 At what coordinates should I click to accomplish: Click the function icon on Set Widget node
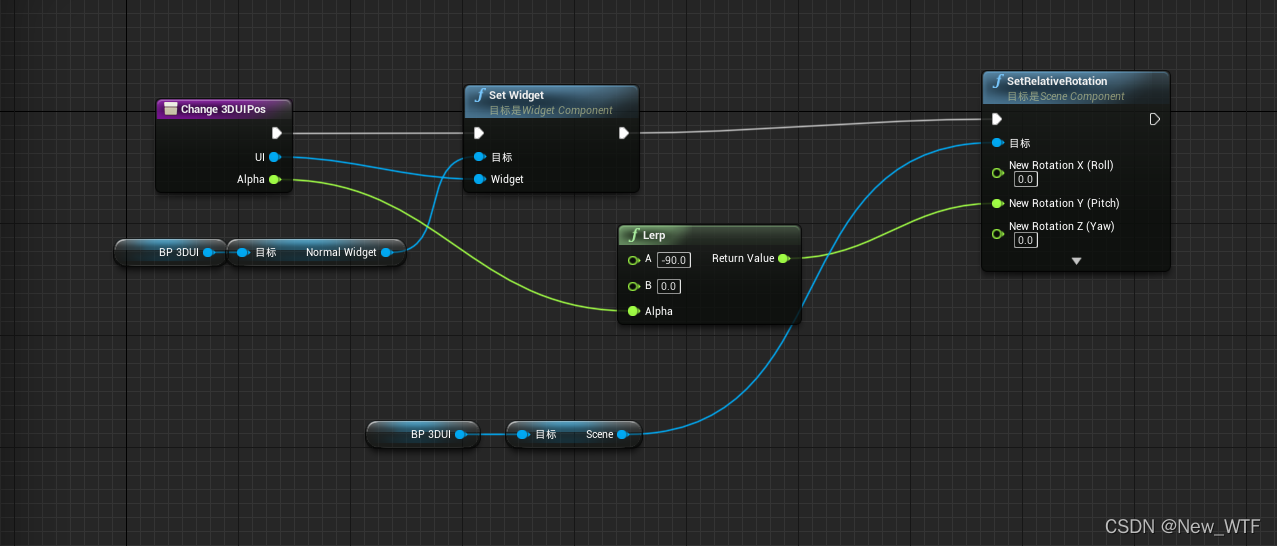pos(481,95)
